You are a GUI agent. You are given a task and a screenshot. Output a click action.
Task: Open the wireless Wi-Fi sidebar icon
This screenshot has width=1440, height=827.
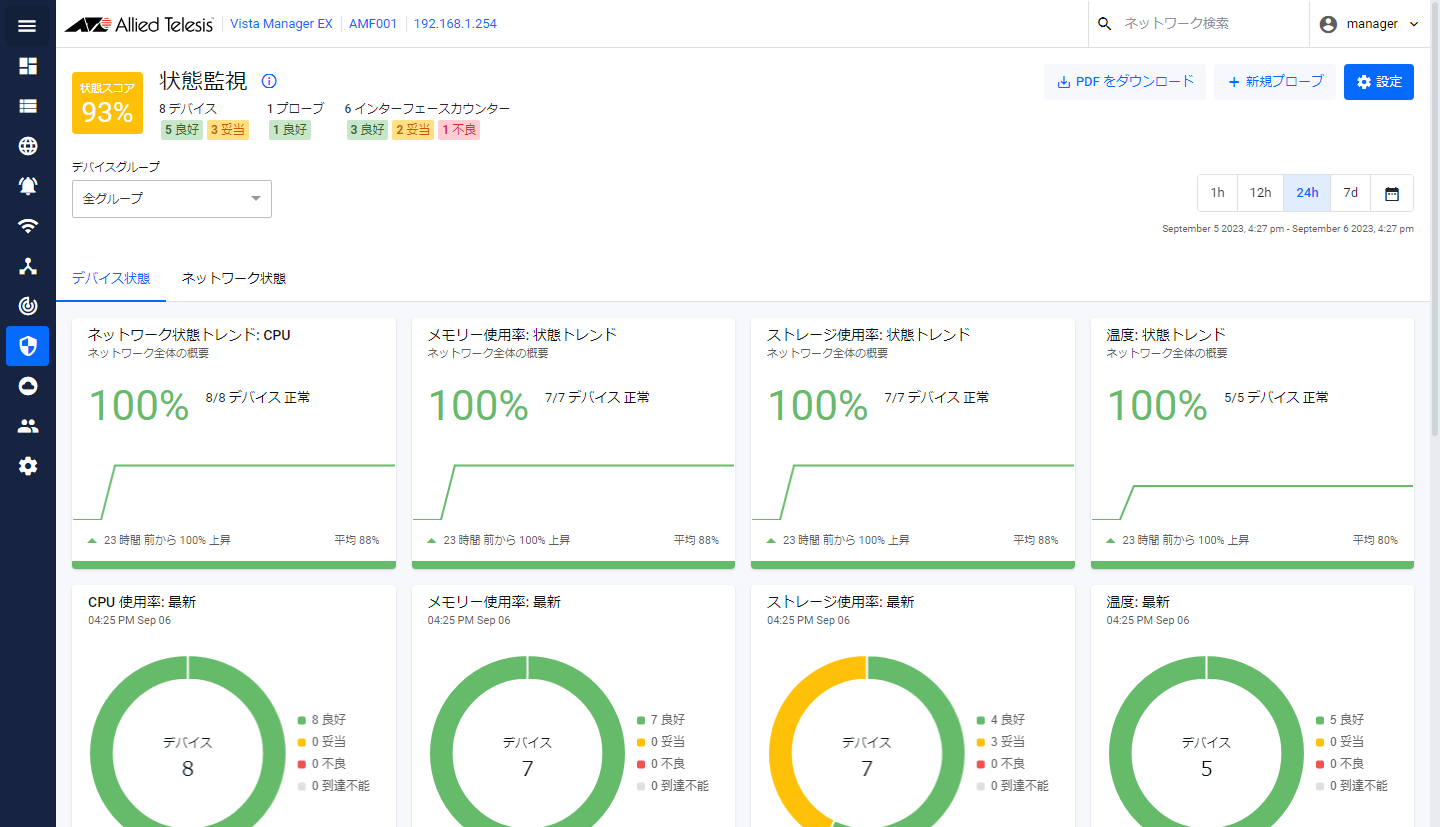[x=28, y=226]
